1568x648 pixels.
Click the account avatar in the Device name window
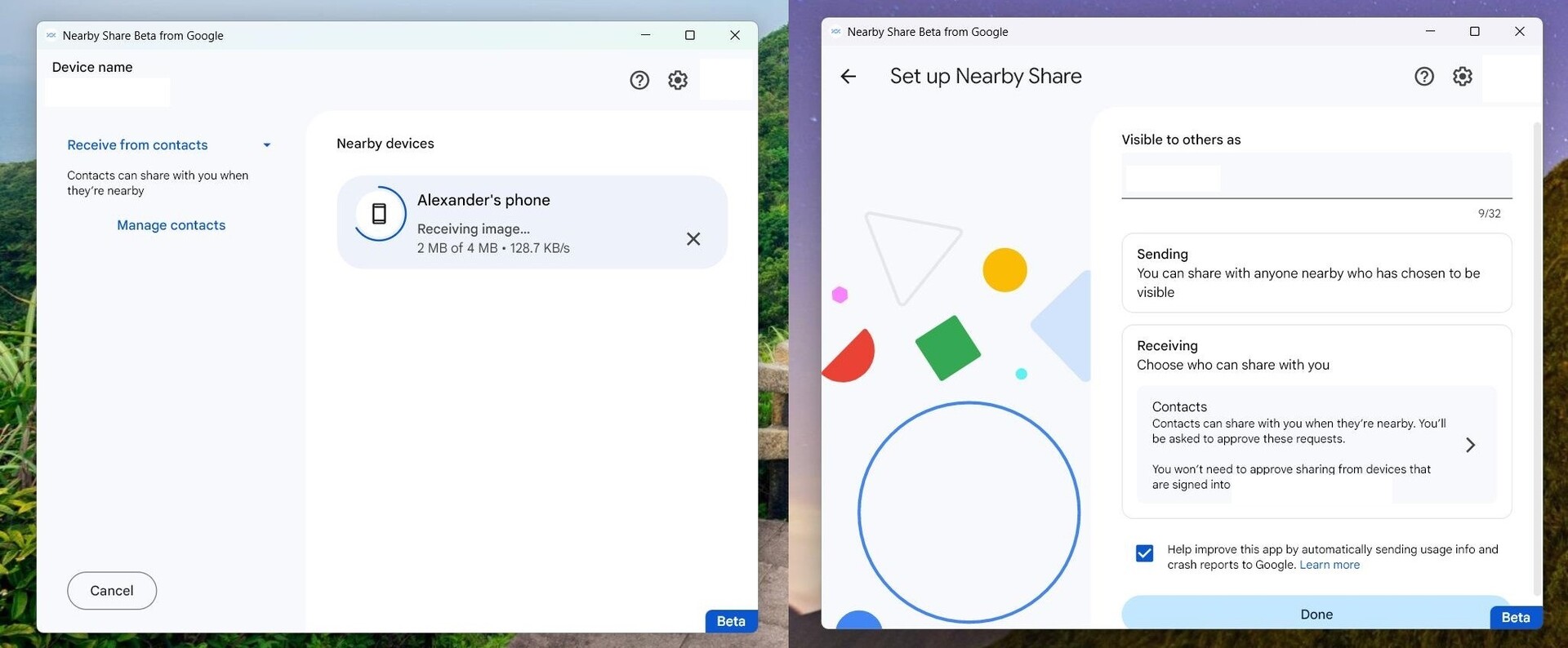(x=726, y=79)
